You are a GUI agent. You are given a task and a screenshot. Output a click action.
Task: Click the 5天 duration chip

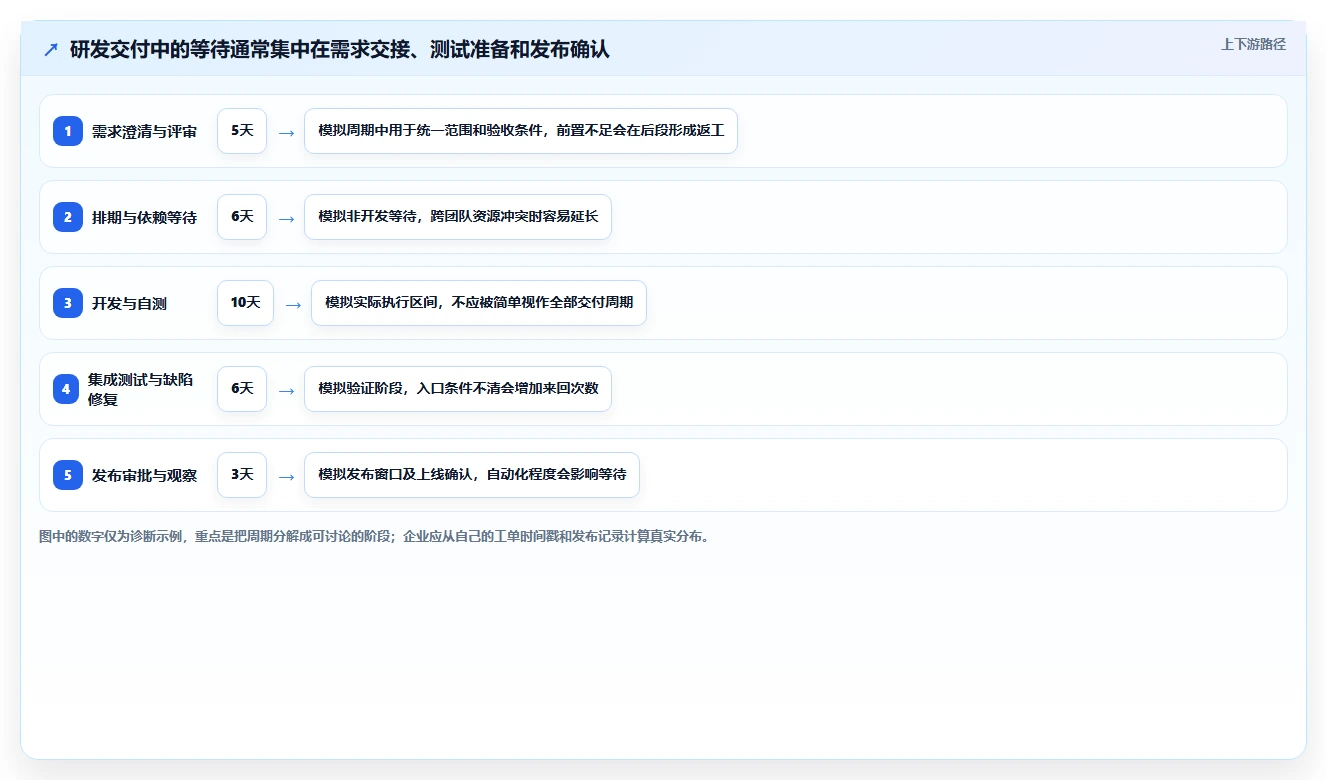pyautogui.click(x=242, y=131)
